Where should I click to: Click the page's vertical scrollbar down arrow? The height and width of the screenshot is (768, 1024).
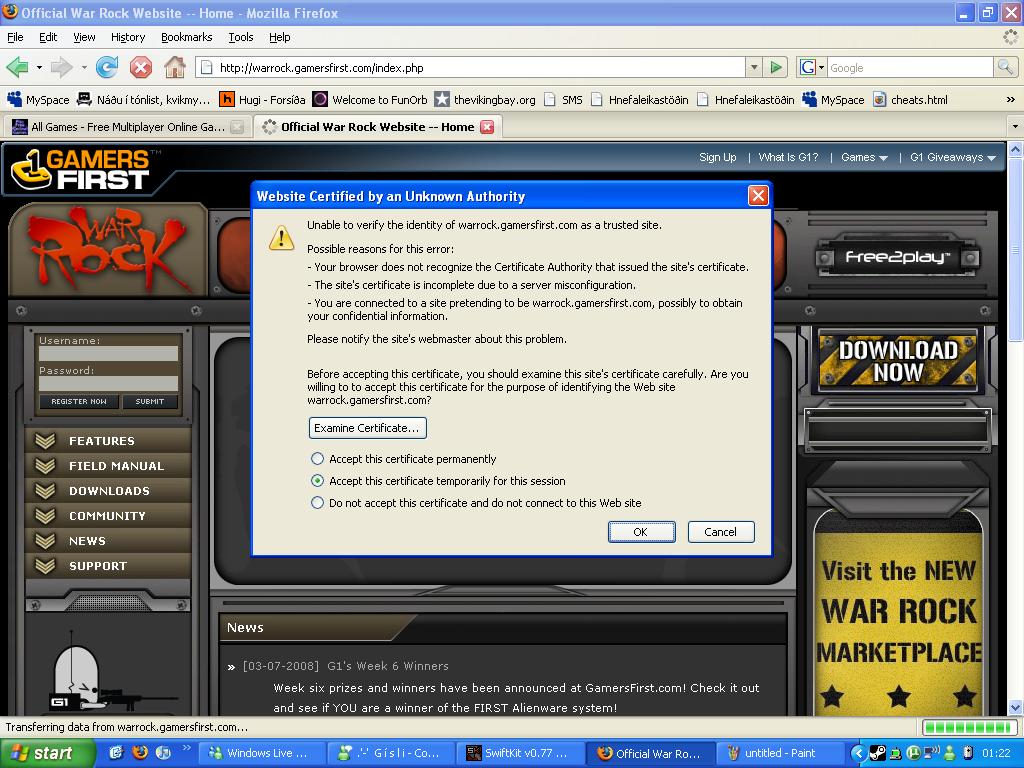coord(1016,707)
